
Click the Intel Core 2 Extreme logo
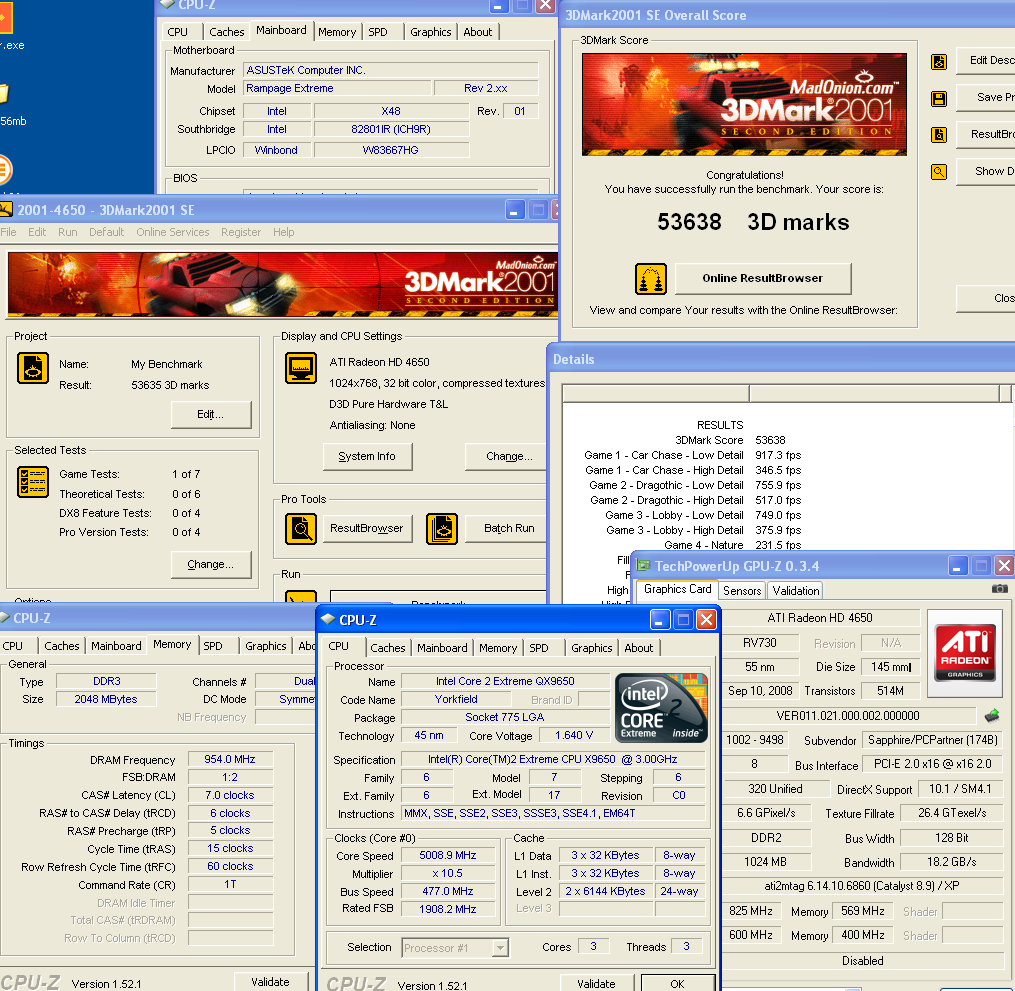click(x=660, y=707)
